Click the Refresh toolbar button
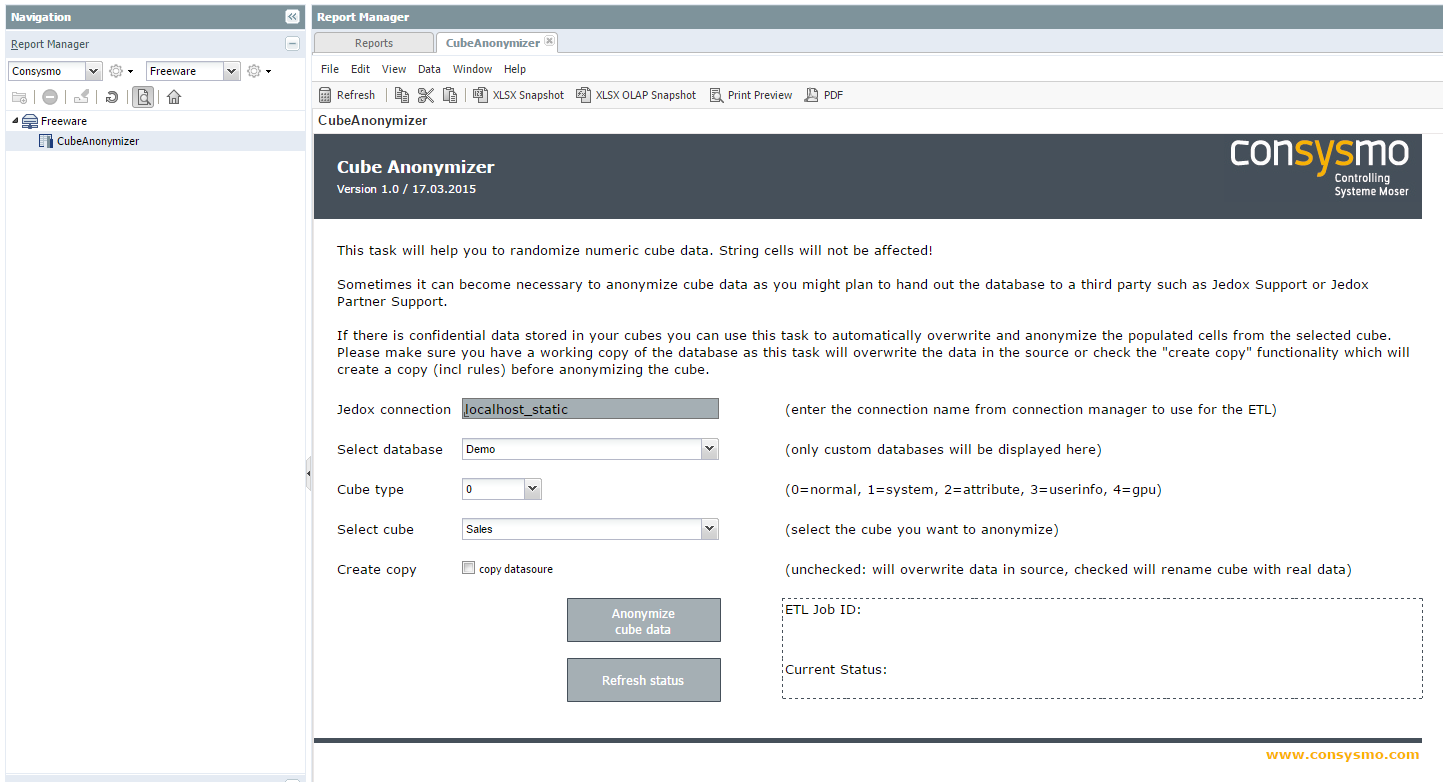This screenshot has width=1443, height=782. click(347, 95)
